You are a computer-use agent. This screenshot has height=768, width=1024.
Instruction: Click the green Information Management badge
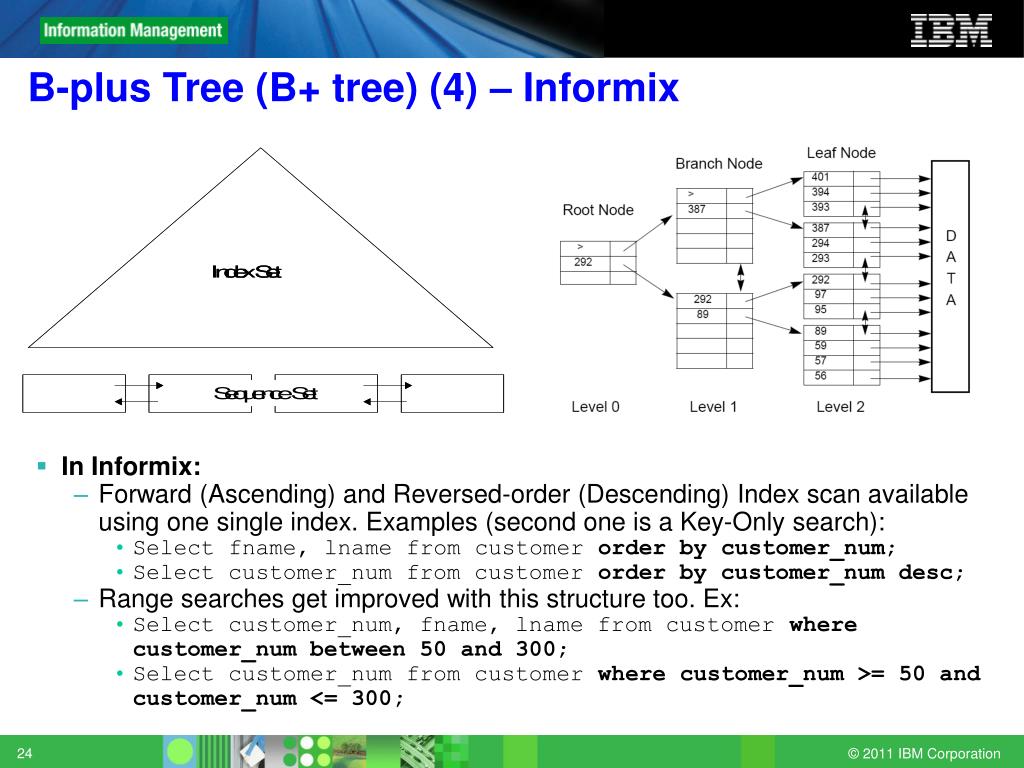coord(133,31)
